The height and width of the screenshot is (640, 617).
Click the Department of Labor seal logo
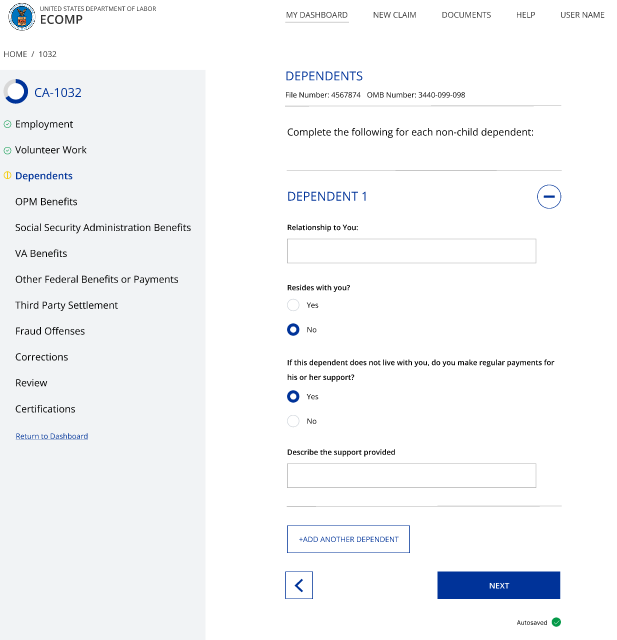pyautogui.click(x=22, y=17)
